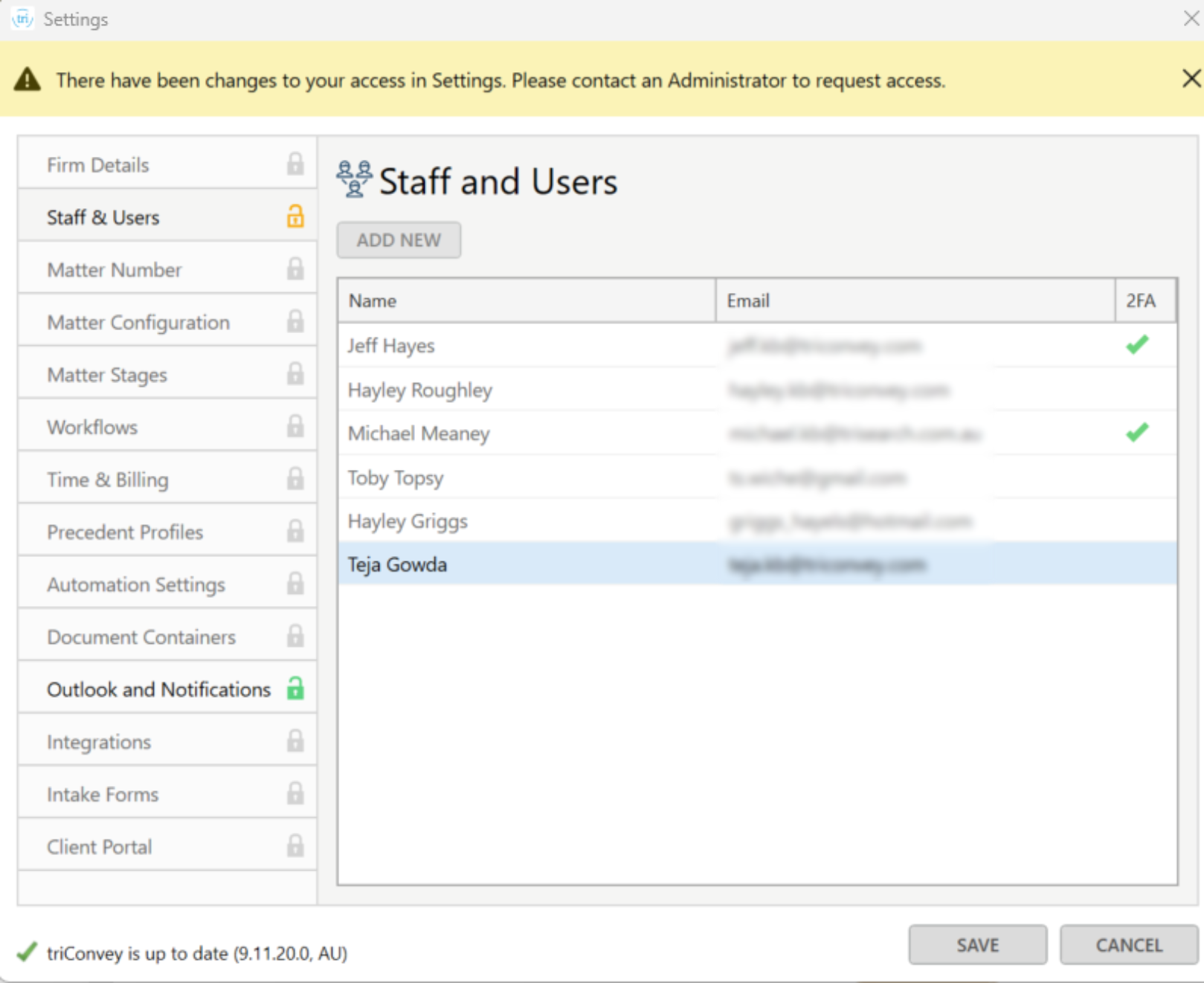Click Michael Meaney's green 2FA checkmark
Image resolution: width=1204 pixels, height=983 pixels.
click(x=1137, y=432)
